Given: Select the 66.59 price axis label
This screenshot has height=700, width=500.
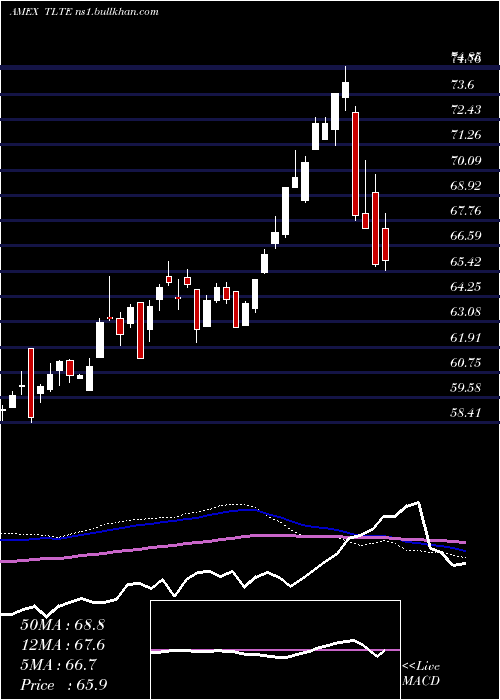Looking at the screenshot, I should click(466, 235).
